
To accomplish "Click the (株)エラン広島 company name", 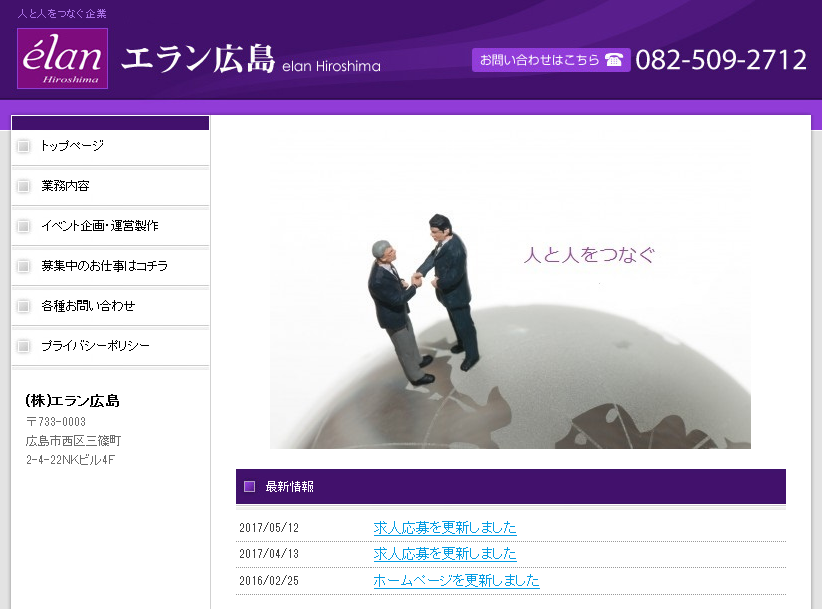I will click(72, 401).
